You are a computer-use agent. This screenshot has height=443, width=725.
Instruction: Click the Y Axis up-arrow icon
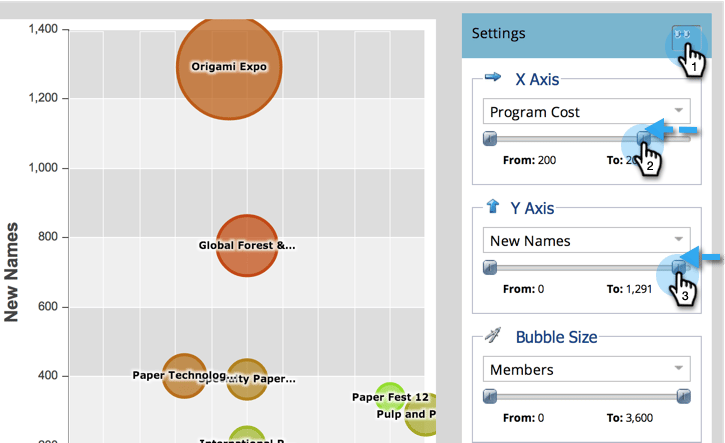(492, 207)
